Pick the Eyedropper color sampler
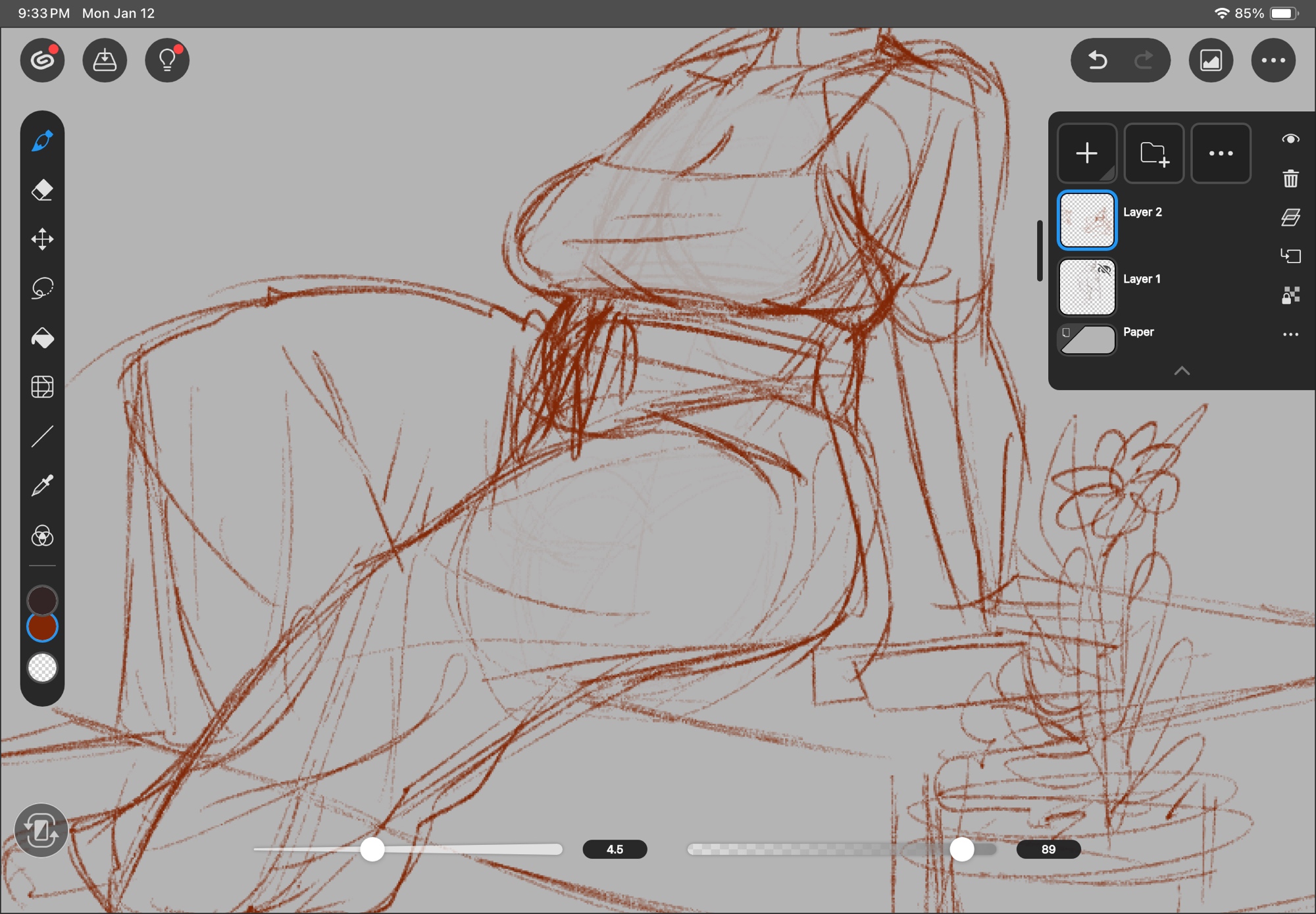Viewport: 1316px width, 914px height. click(x=42, y=486)
